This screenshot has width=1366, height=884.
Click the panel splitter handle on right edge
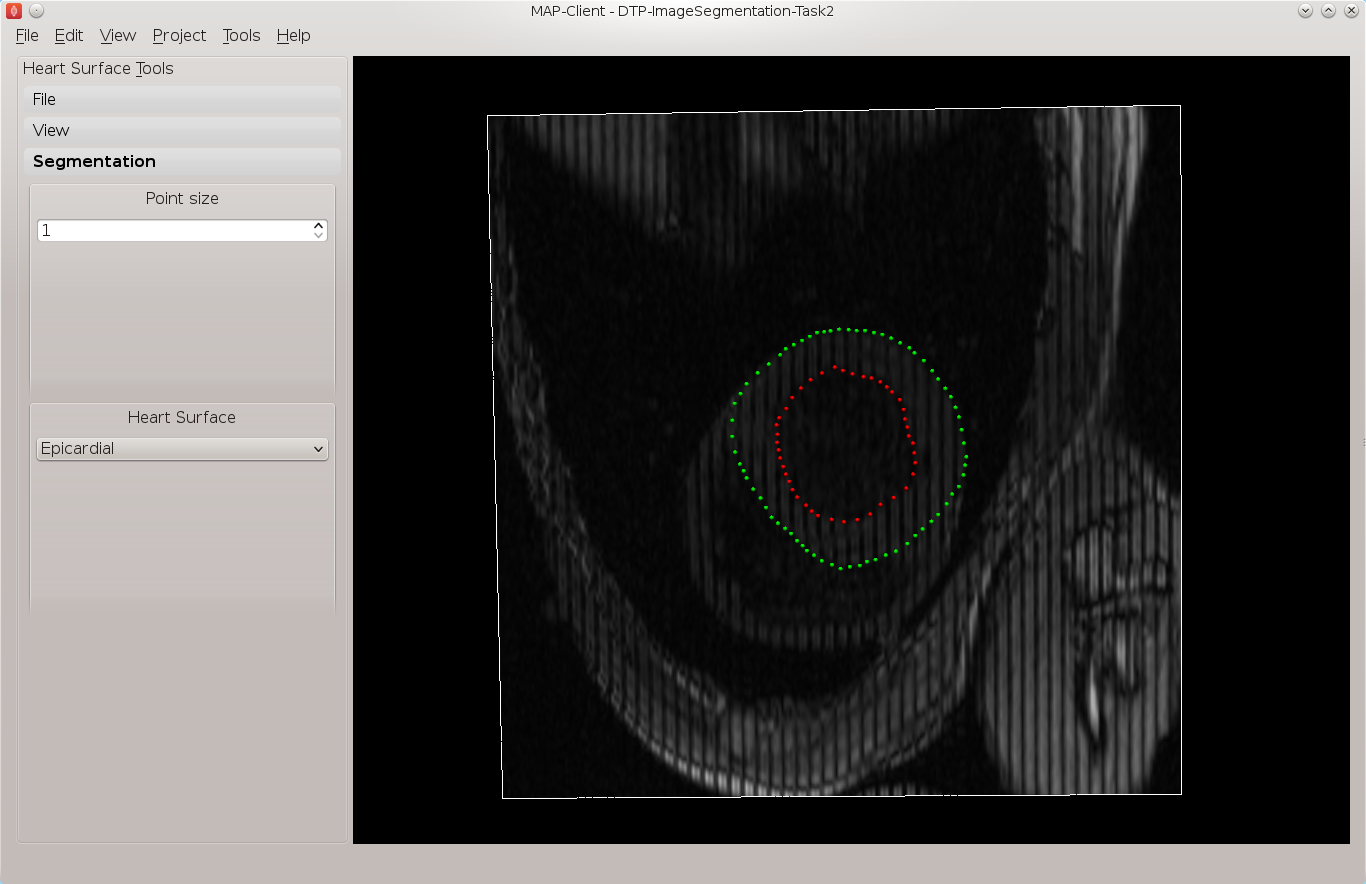(x=1363, y=442)
